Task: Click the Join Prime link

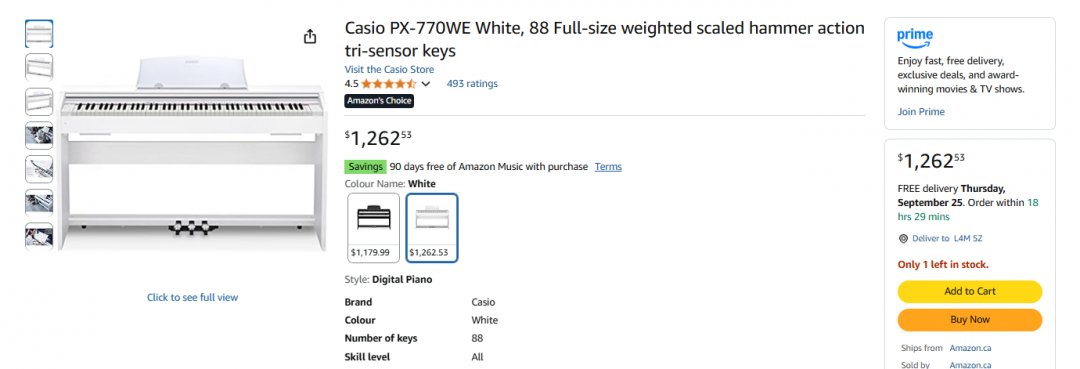Action: pyautogui.click(x=921, y=112)
